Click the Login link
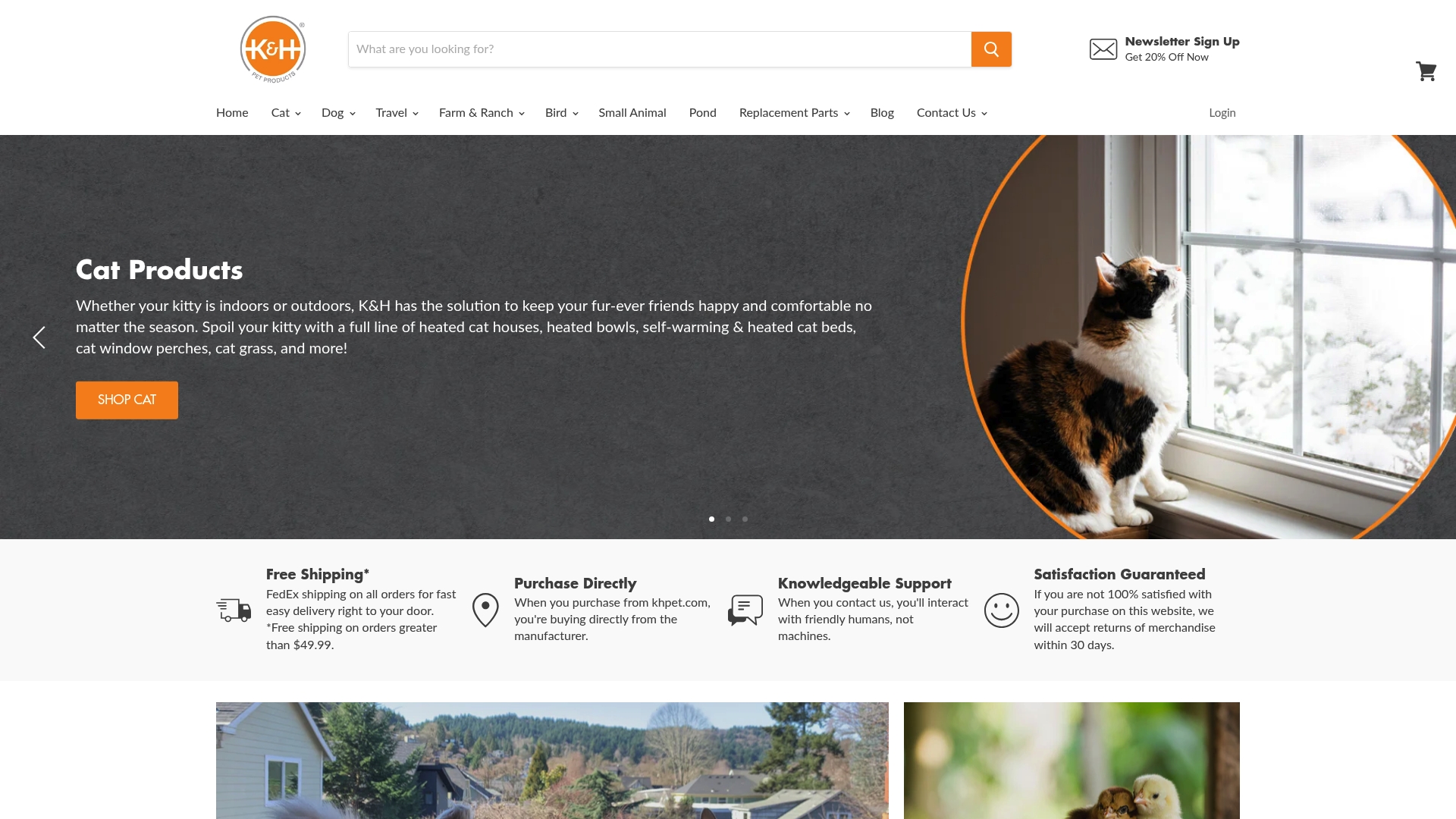The image size is (1456, 819). [x=1222, y=113]
